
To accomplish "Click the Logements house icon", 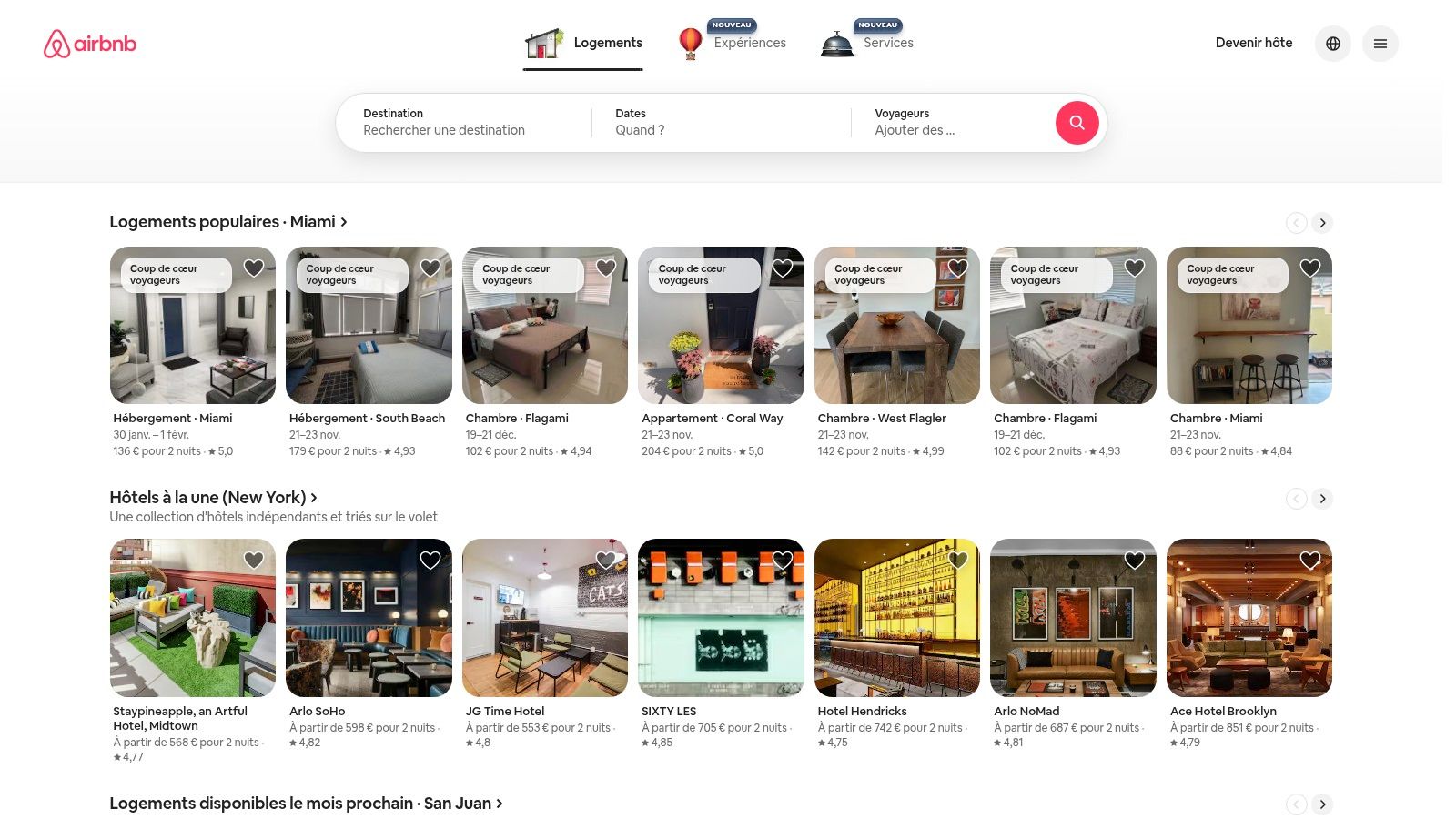I will click(x=544, y=43).
